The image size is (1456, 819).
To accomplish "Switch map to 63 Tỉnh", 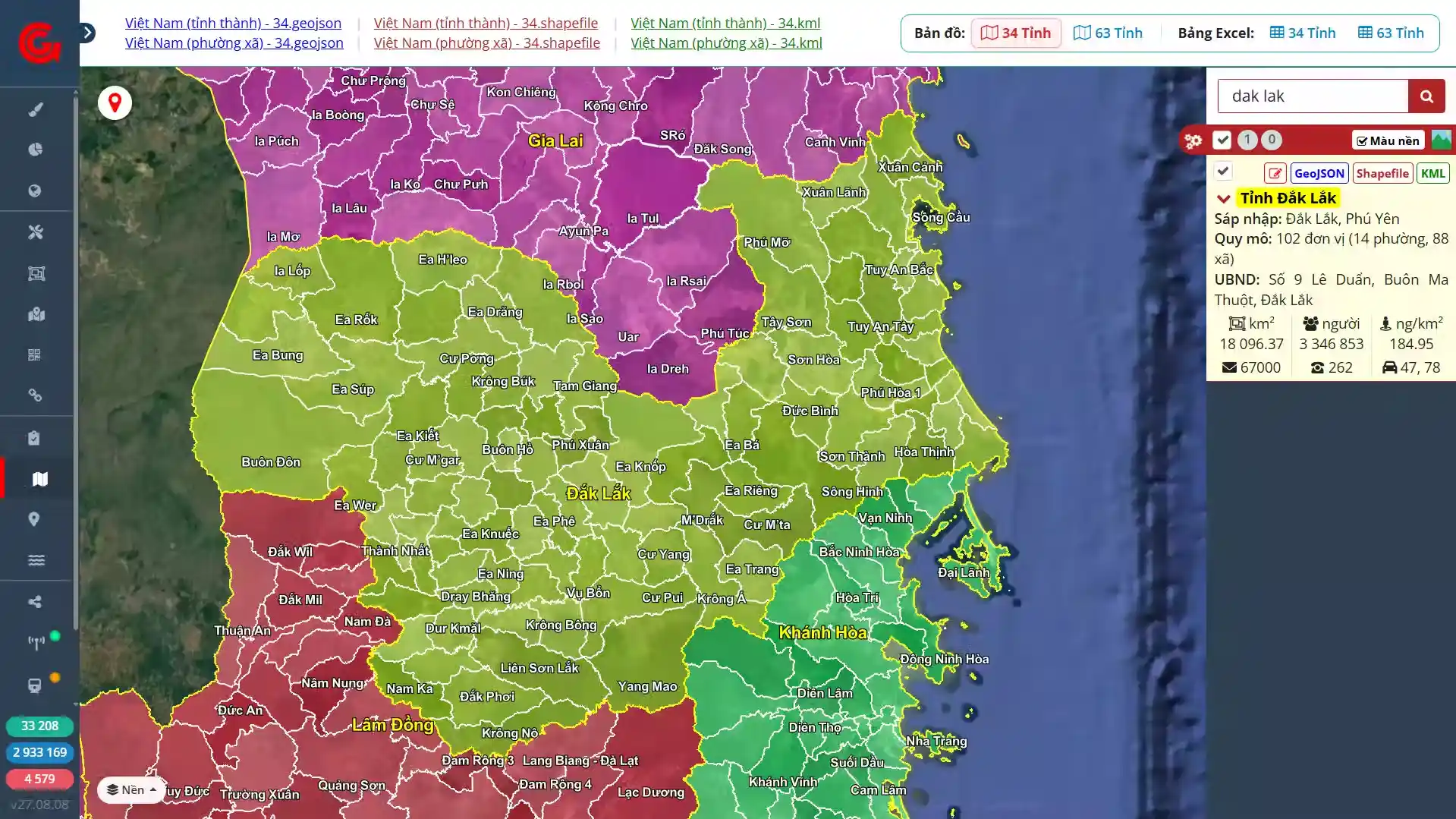I will pyautogui.click(x=1108, y=33).
